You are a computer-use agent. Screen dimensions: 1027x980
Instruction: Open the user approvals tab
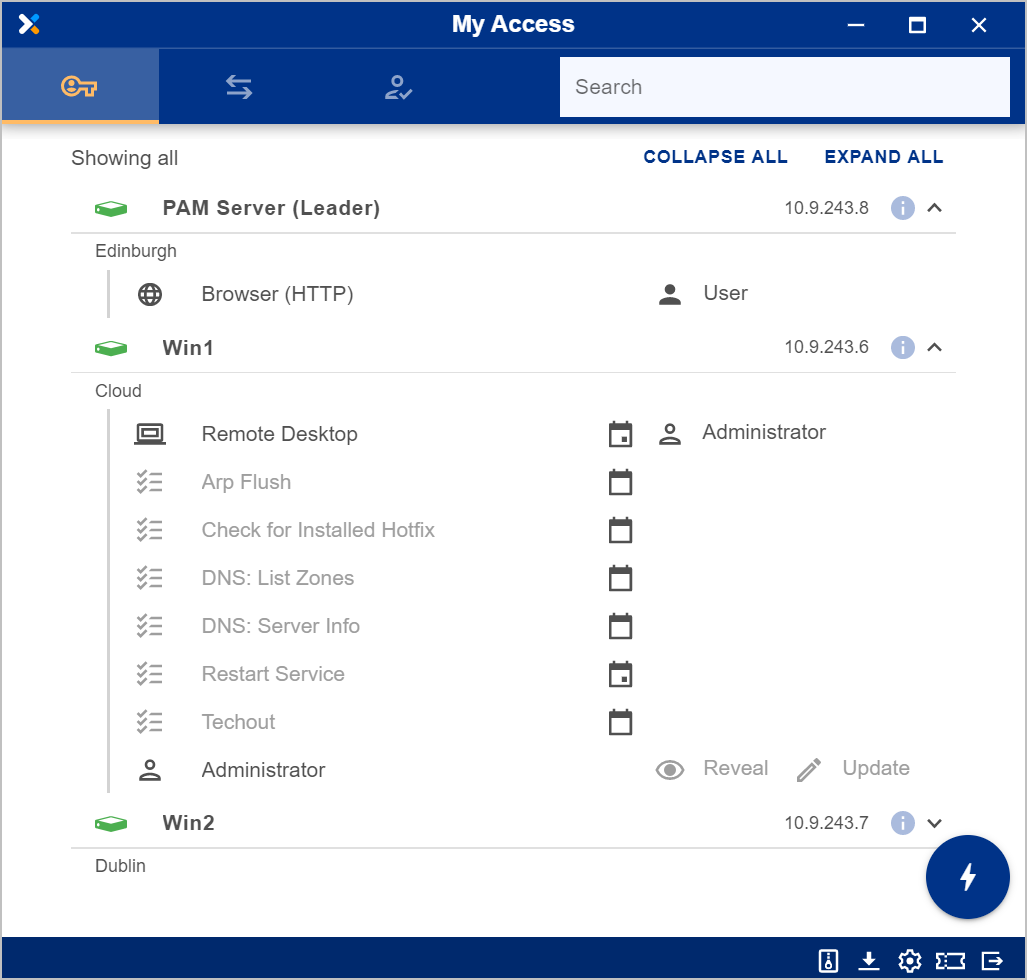(x=398, y=87)
